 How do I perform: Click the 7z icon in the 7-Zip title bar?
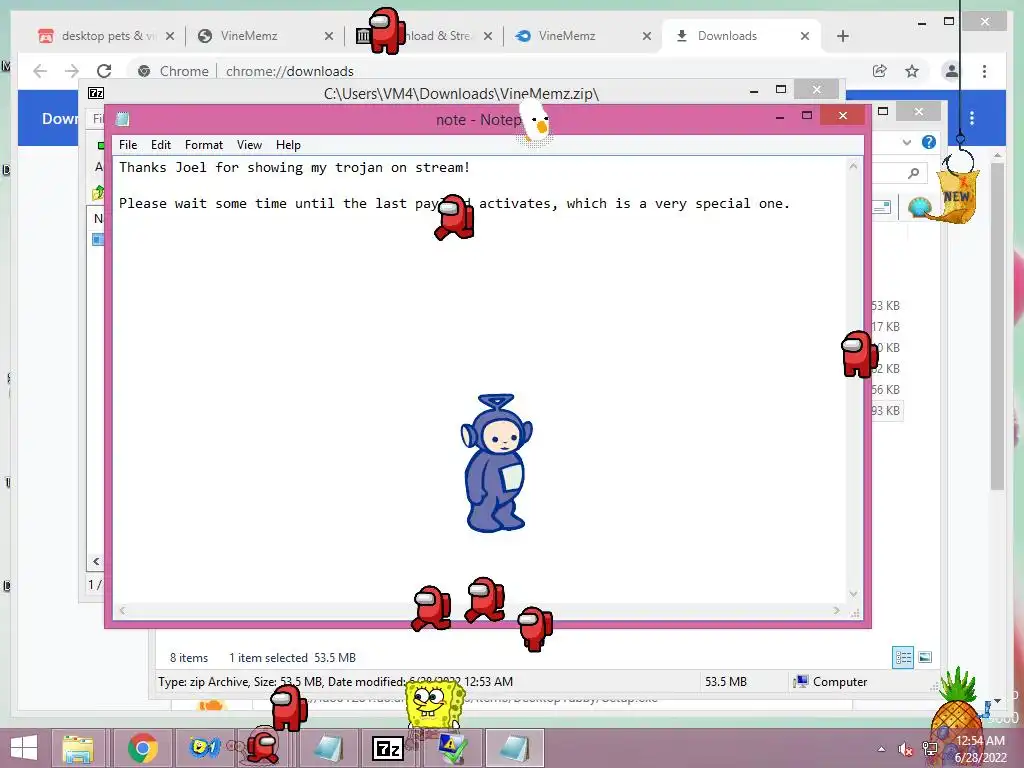pos(96,93)
